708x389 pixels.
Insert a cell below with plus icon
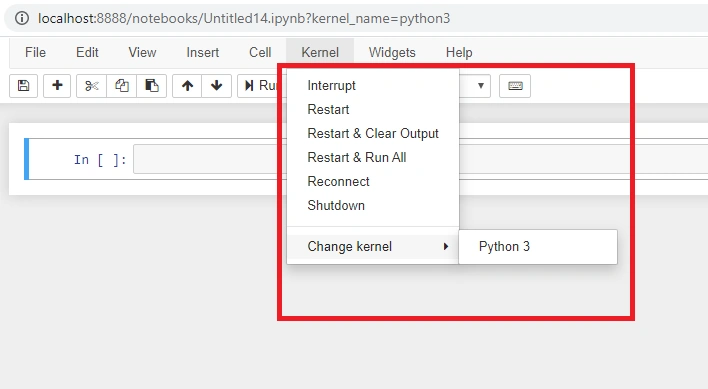click(x=57, y=86)
